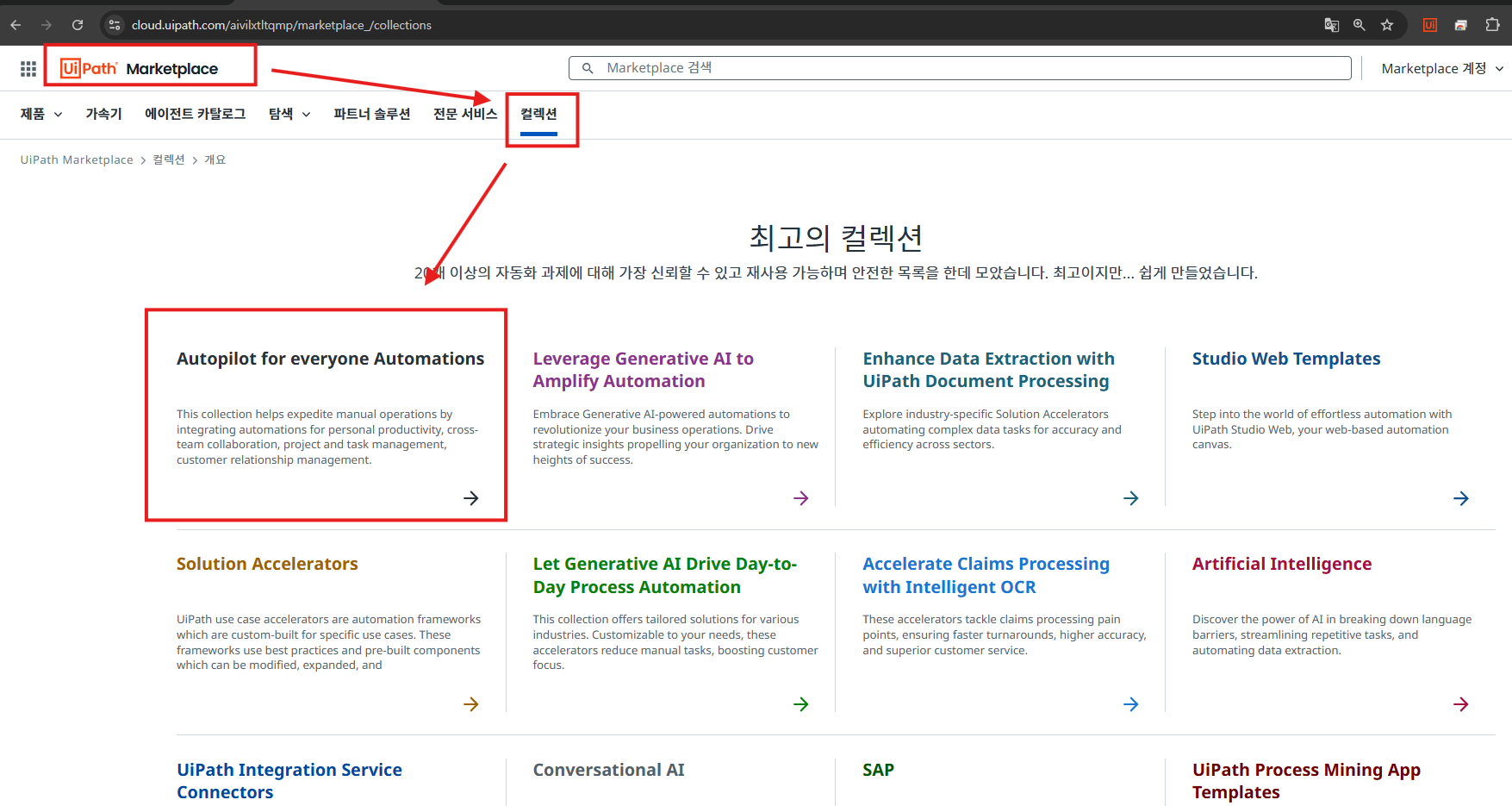The width and height of the screenshot is (1512, 806).
Task: Open Let Generative AI Drive Day-to-Day collection
Action: tap(665, 575)
